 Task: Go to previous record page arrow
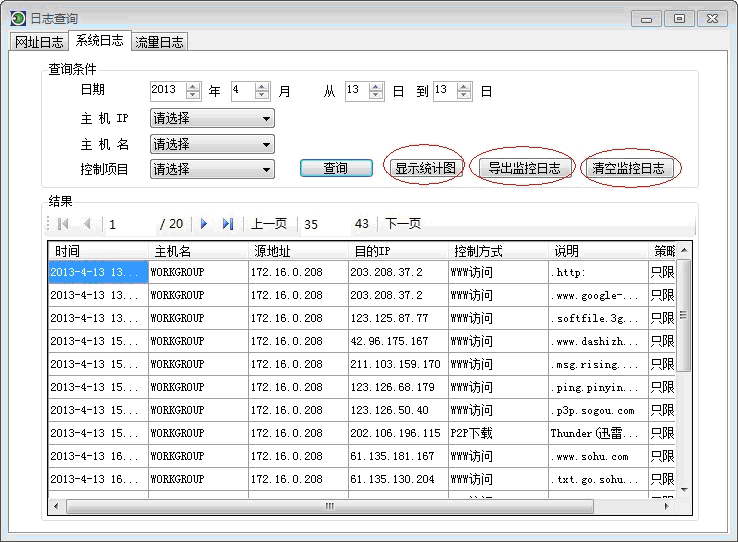(87, 224)
